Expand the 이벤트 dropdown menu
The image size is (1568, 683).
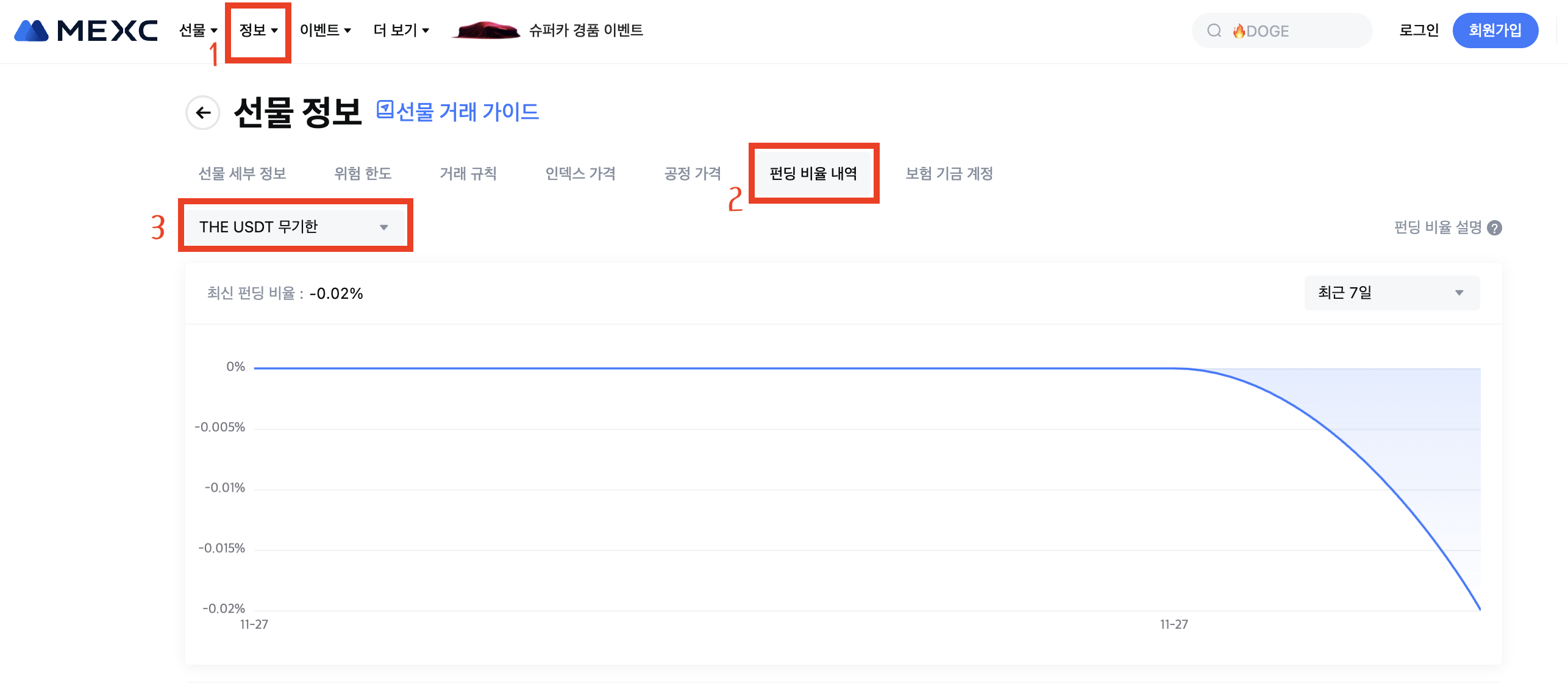click(x=325, y=30)
